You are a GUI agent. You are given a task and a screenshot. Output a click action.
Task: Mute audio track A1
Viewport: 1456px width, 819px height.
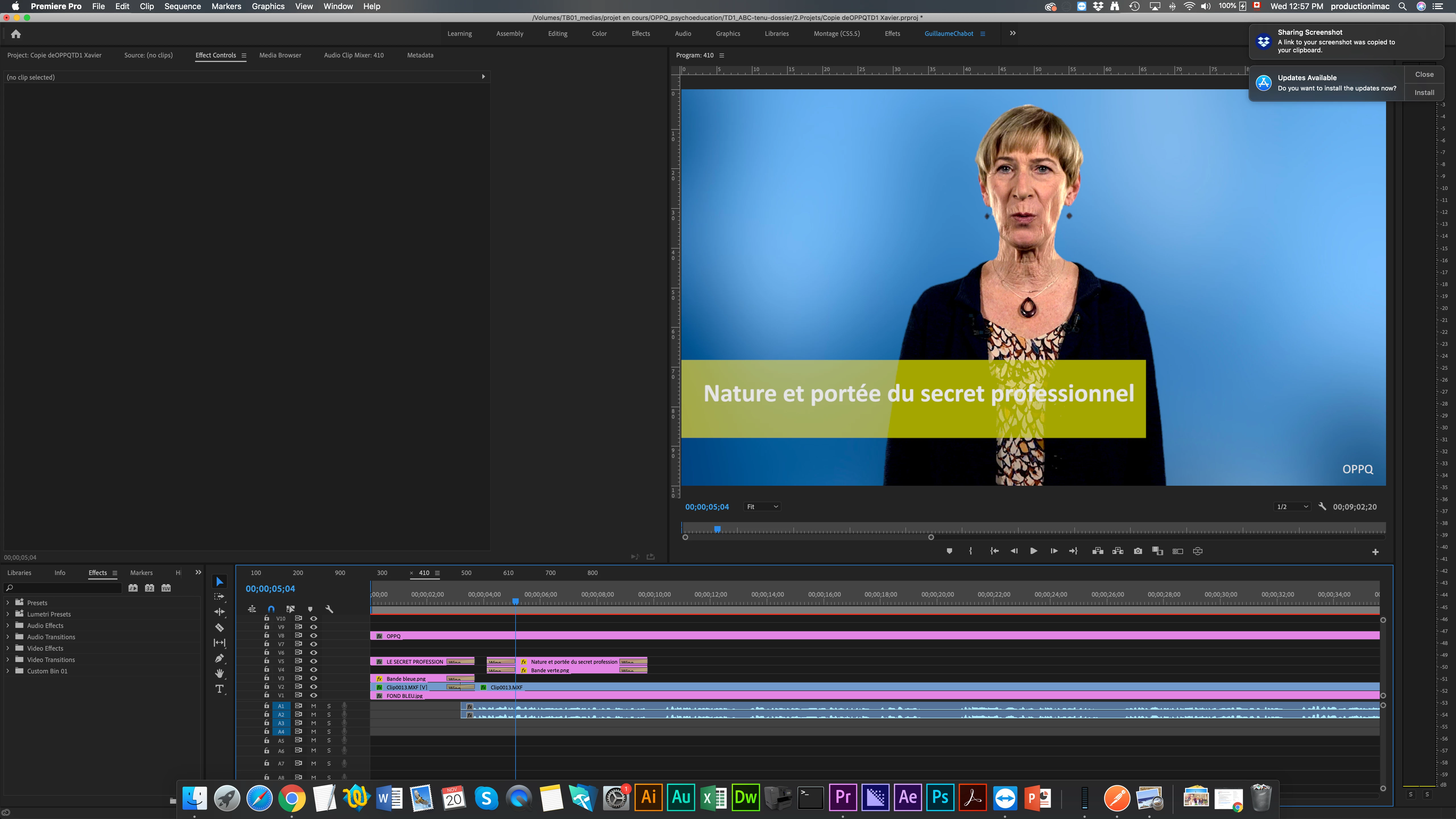(314, 706)
